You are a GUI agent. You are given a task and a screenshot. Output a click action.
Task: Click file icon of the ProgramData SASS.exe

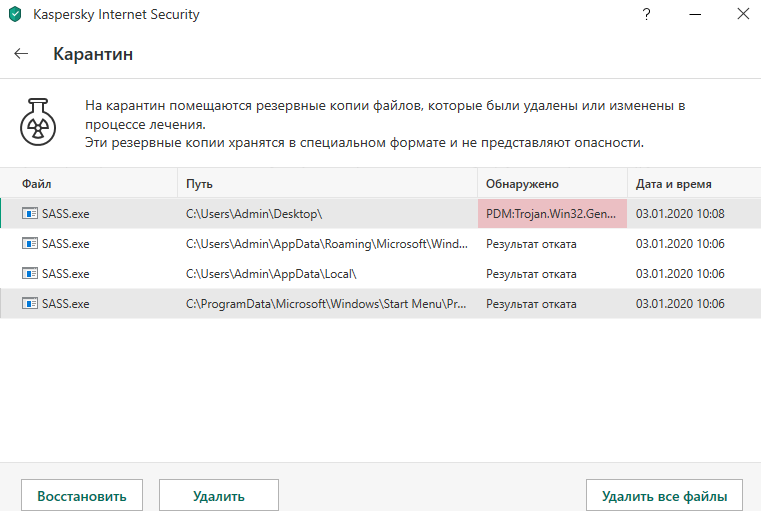point(30,304)
